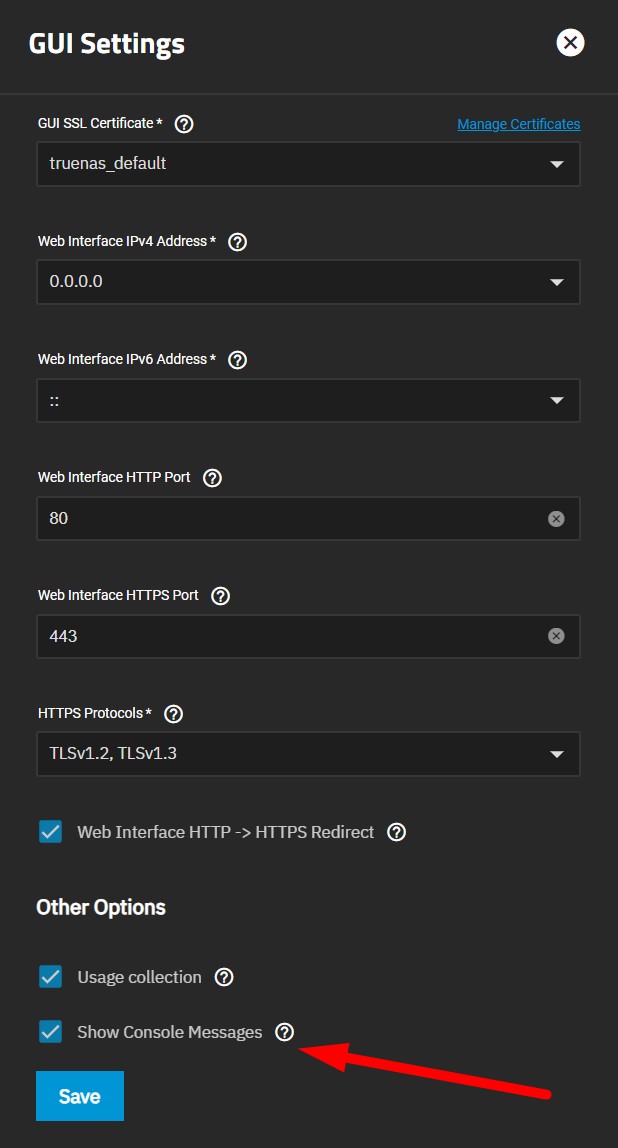Uncheck the Usage collection checkbox

click(51, 977)
